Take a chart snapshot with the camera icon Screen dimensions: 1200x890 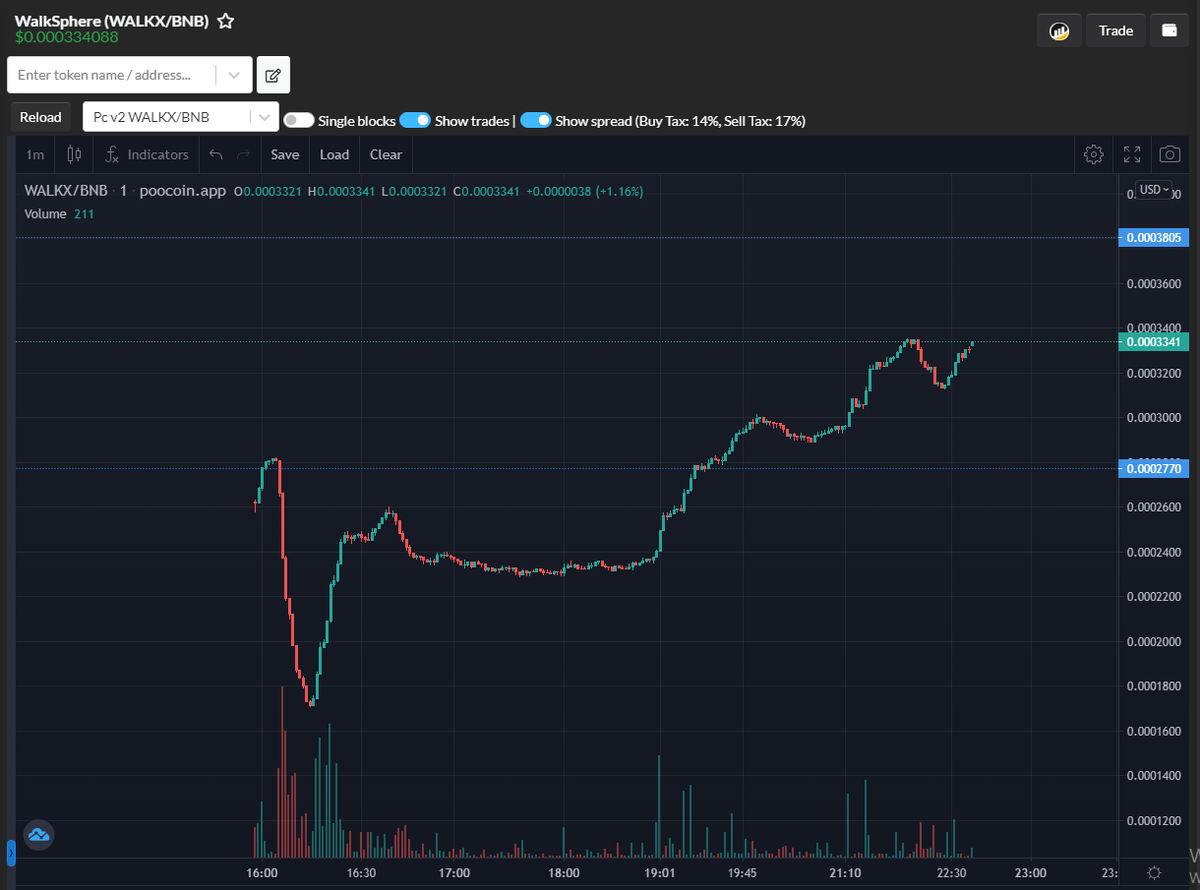(1169, 154)
